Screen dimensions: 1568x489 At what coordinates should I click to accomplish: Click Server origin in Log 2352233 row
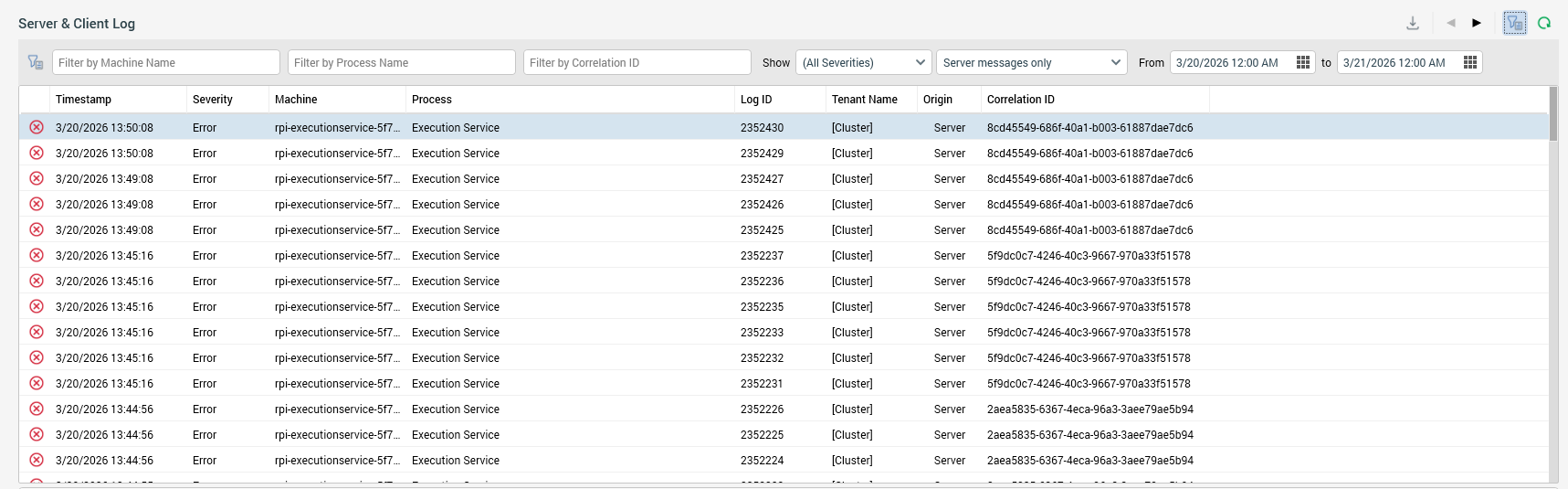pyautogui.click(x=950, y=333)
